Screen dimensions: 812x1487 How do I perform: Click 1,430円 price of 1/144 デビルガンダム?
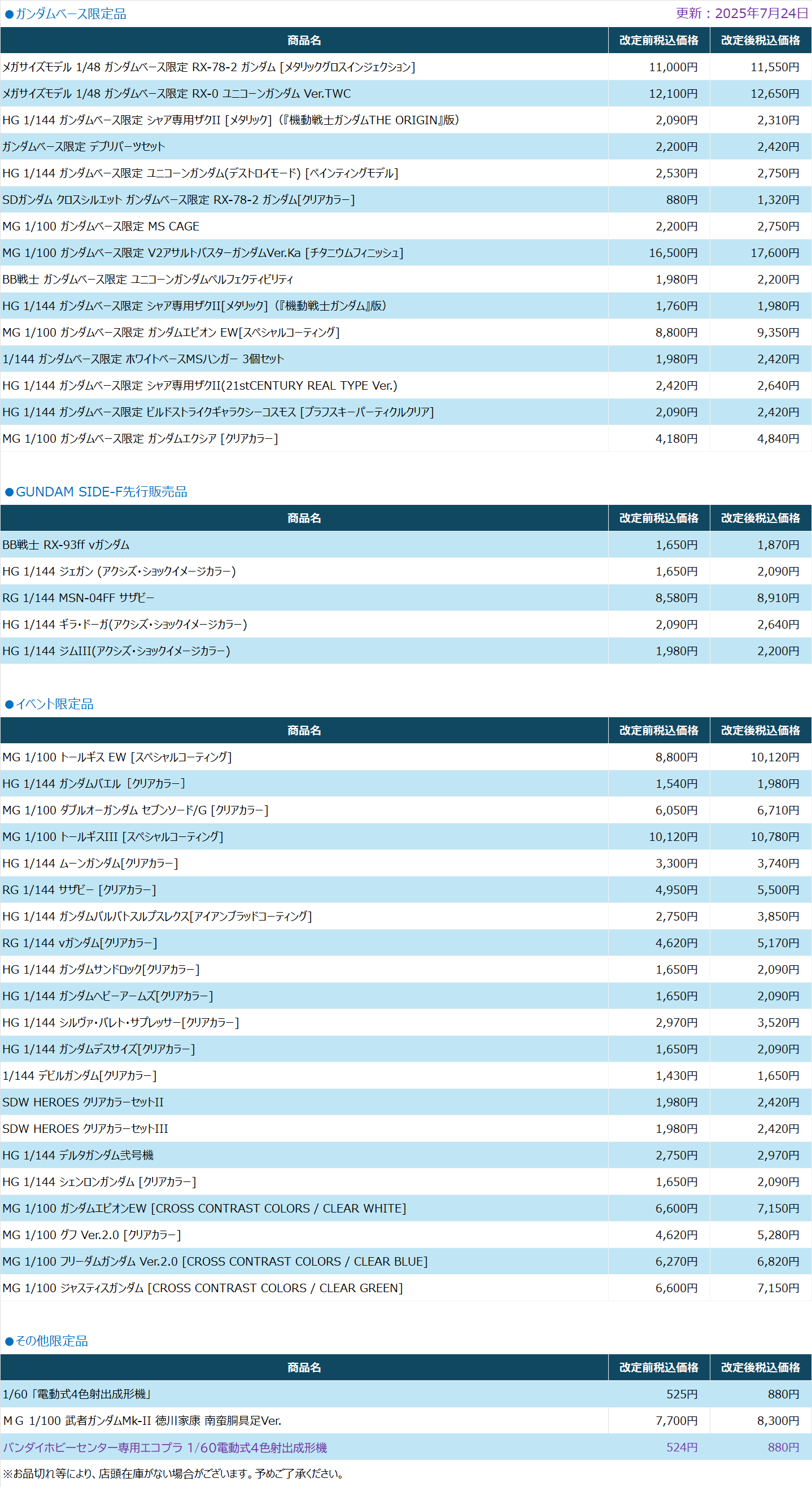pyautogui.click(x=676, y=1076)
